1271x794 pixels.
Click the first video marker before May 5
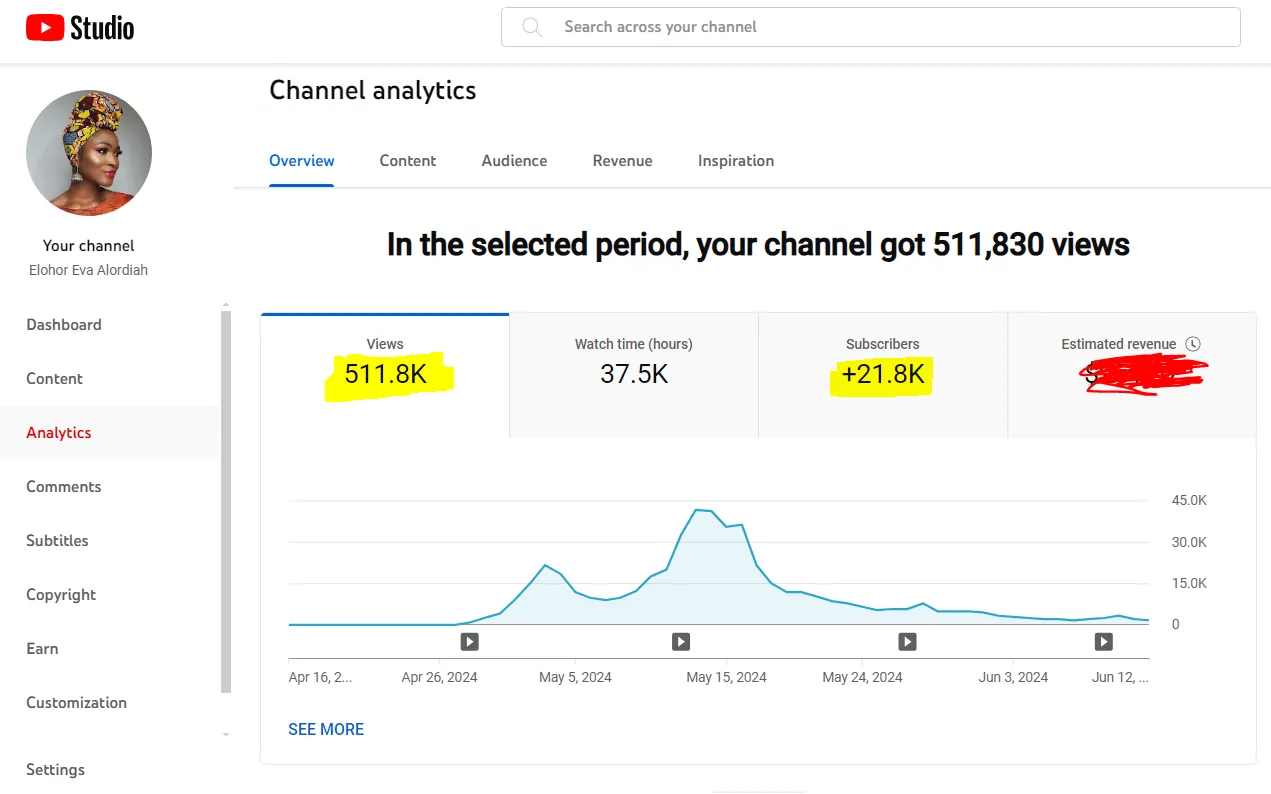[x=469, y=642]
